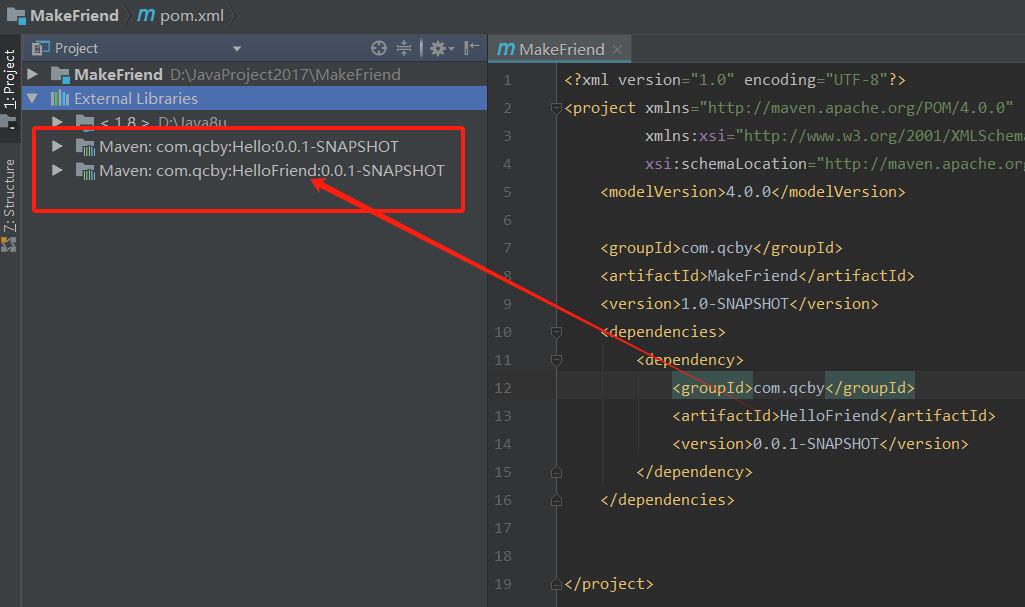Click version 0.0.1-SNAPSHOT text on line 14
The height and width of the screenshot is (607, 1025).
coord(820,444)
